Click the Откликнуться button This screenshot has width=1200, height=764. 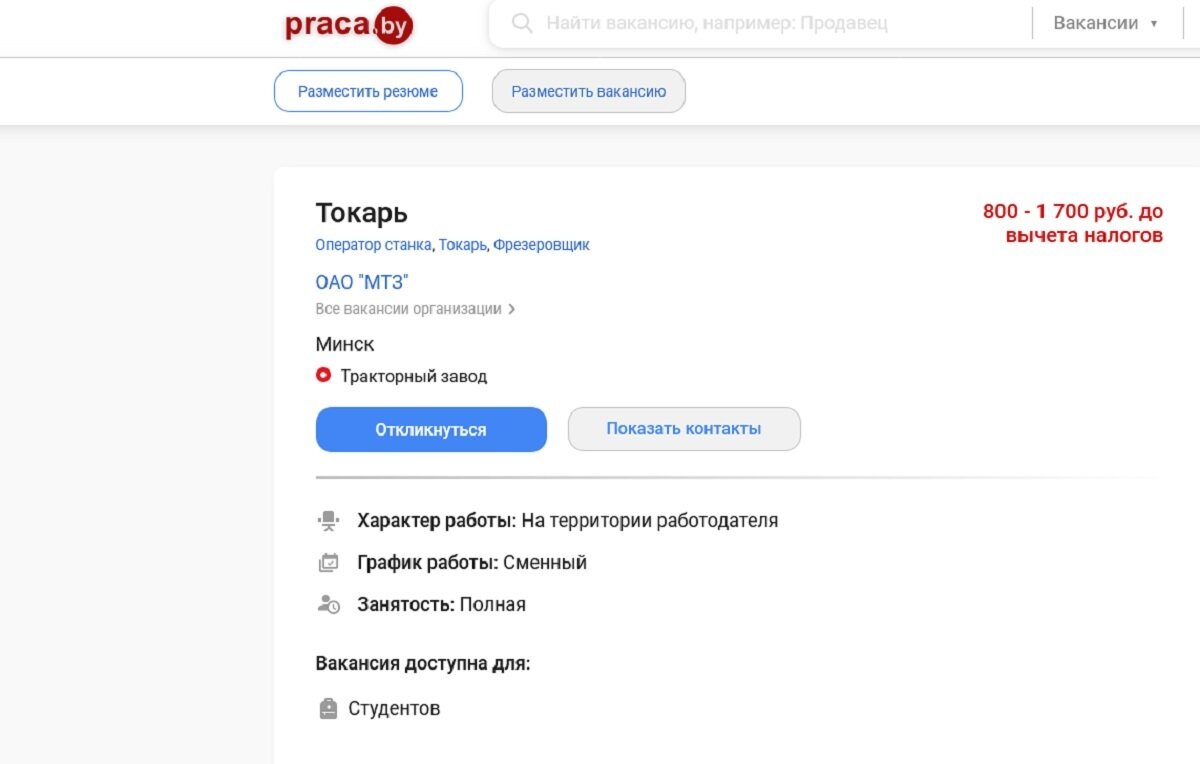[430, 429]
